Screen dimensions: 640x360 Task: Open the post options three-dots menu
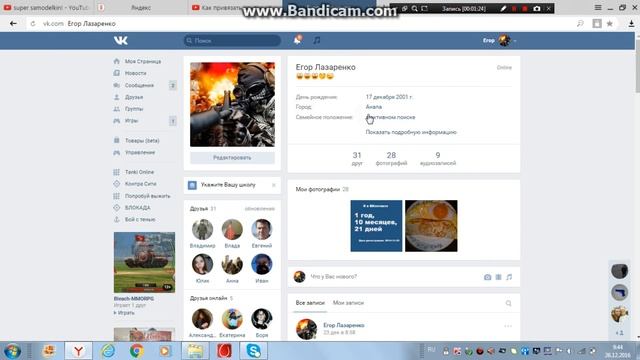pos(508,326)
